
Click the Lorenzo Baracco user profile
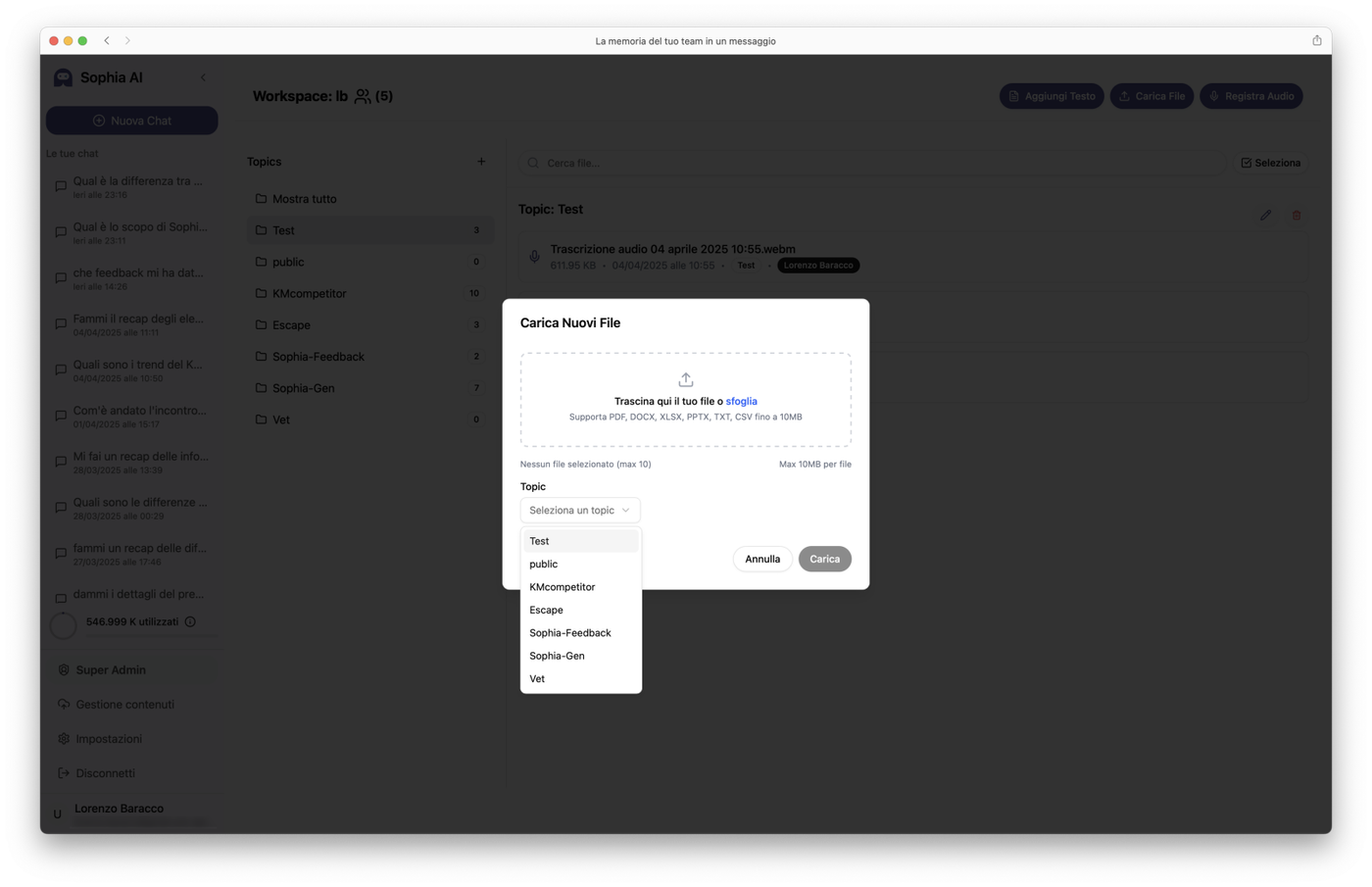coord(132,812)
